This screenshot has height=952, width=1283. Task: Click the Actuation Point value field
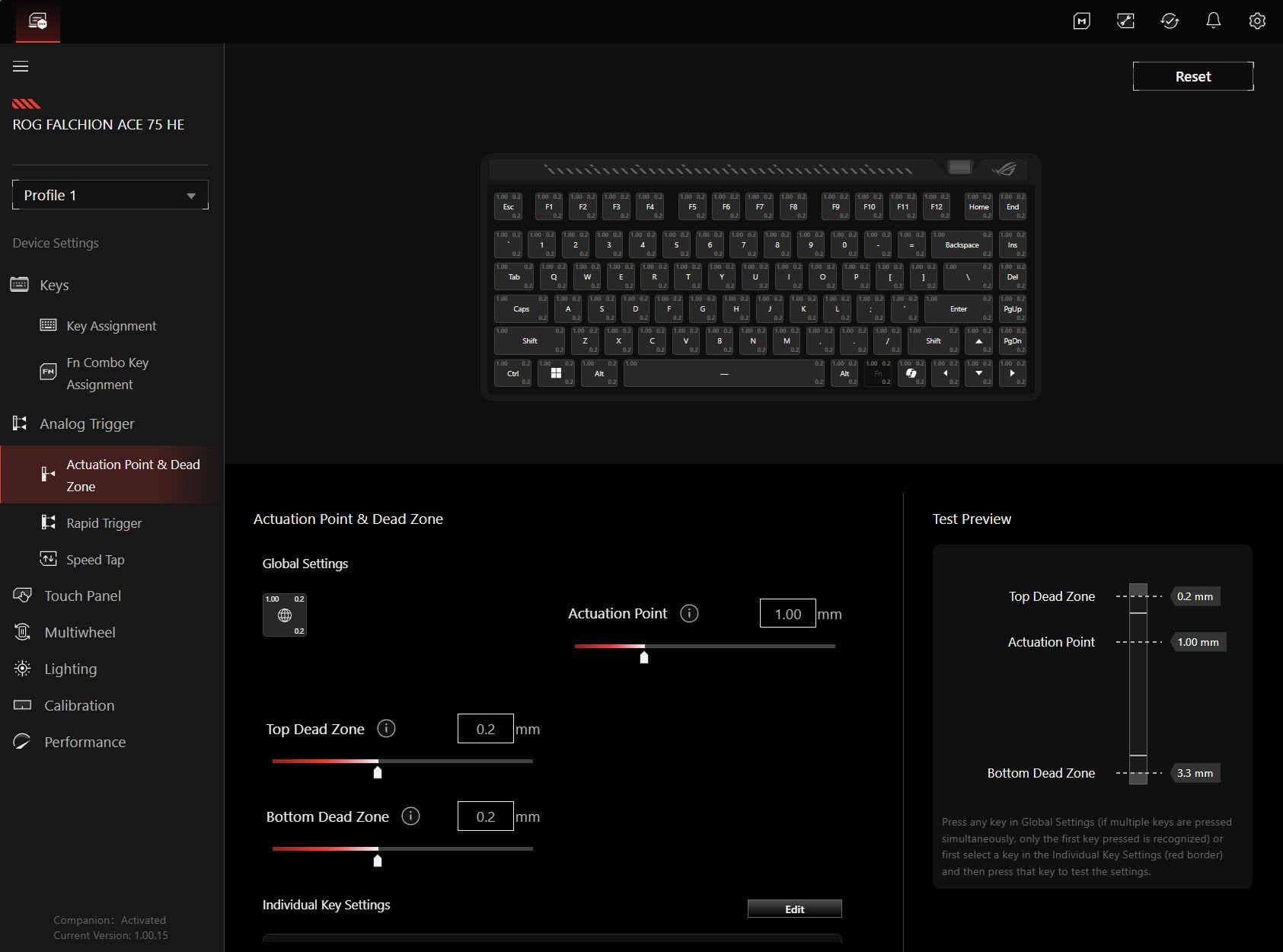click(x=788, y=614)
